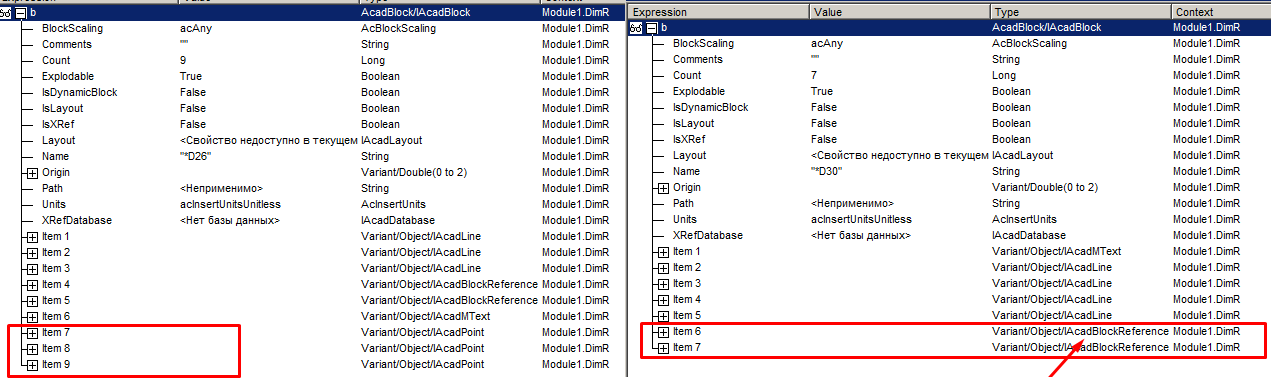The height and width of the screenshot is (391, 1272).
Task: Expand Item 4 in the right panel
Action: point(663,299)
